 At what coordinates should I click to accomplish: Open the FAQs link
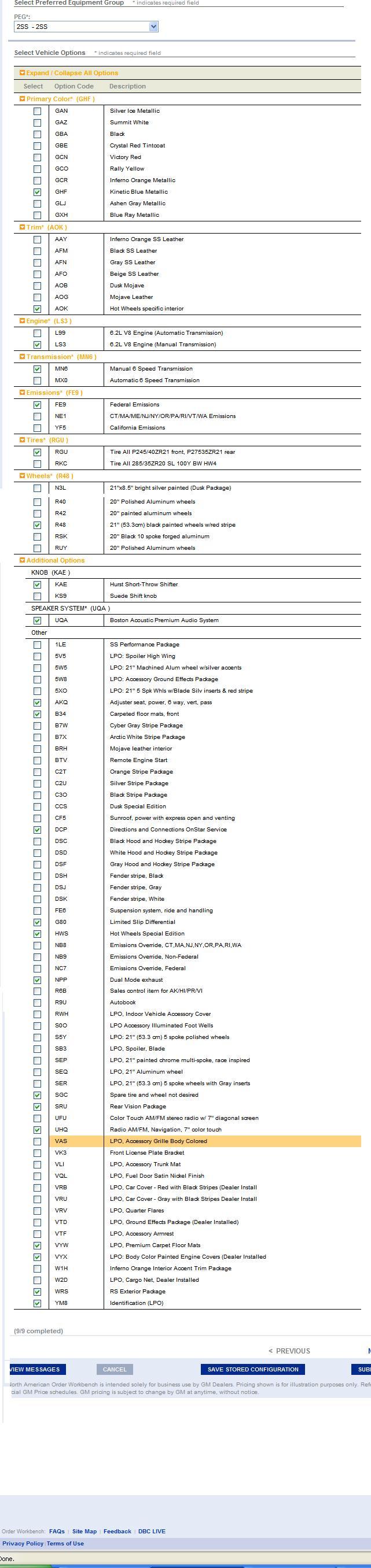click(x=57, y=1531)
